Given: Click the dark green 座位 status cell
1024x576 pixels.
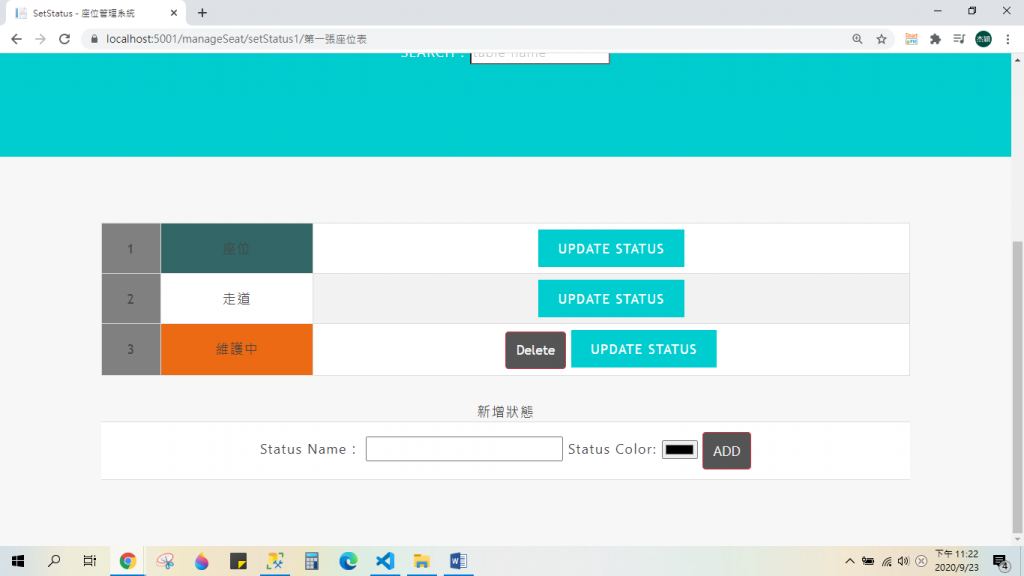Looking at the screenshot, I should coord(236,248).
